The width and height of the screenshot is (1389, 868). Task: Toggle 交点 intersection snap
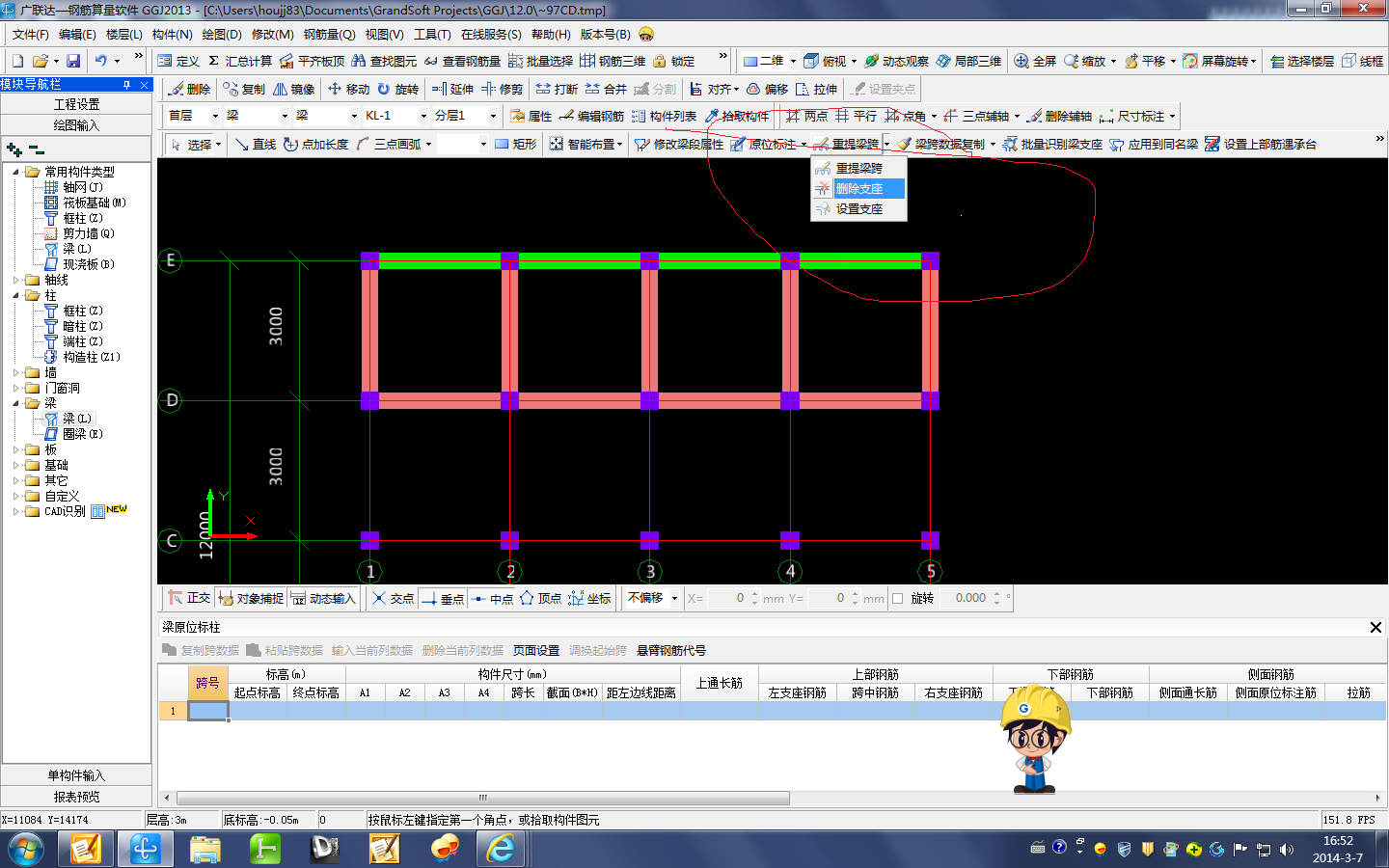(393, 598)
